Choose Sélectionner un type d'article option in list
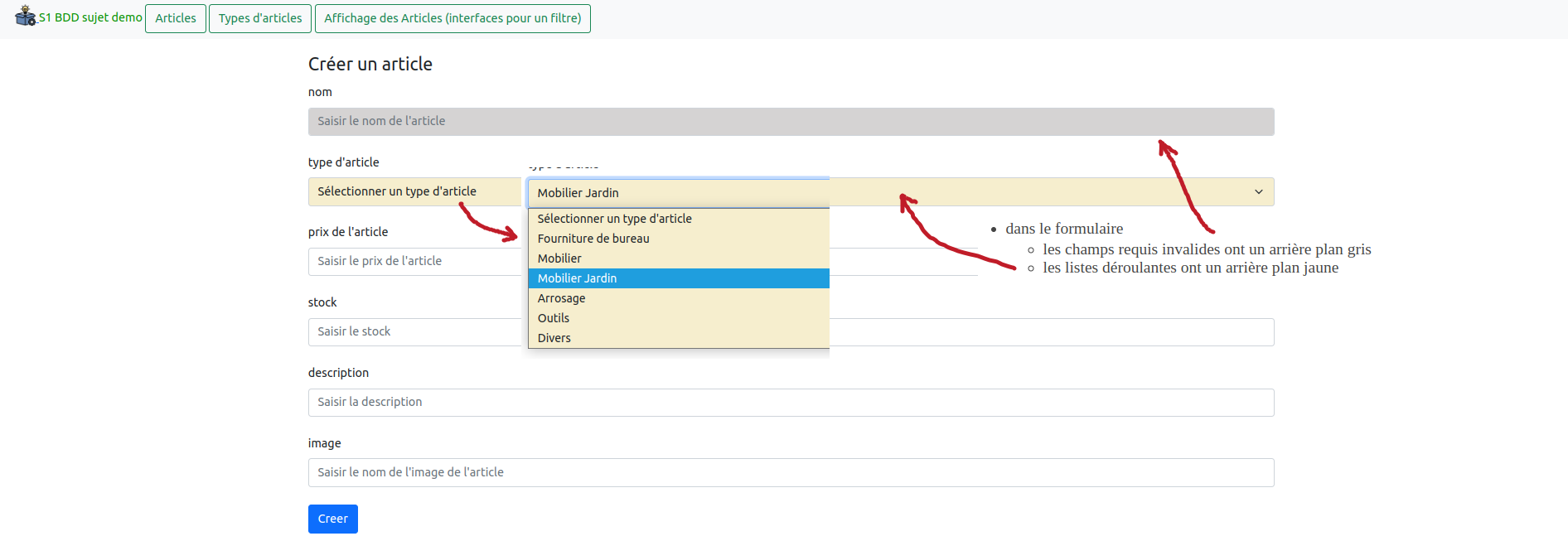 coord(614,219)
